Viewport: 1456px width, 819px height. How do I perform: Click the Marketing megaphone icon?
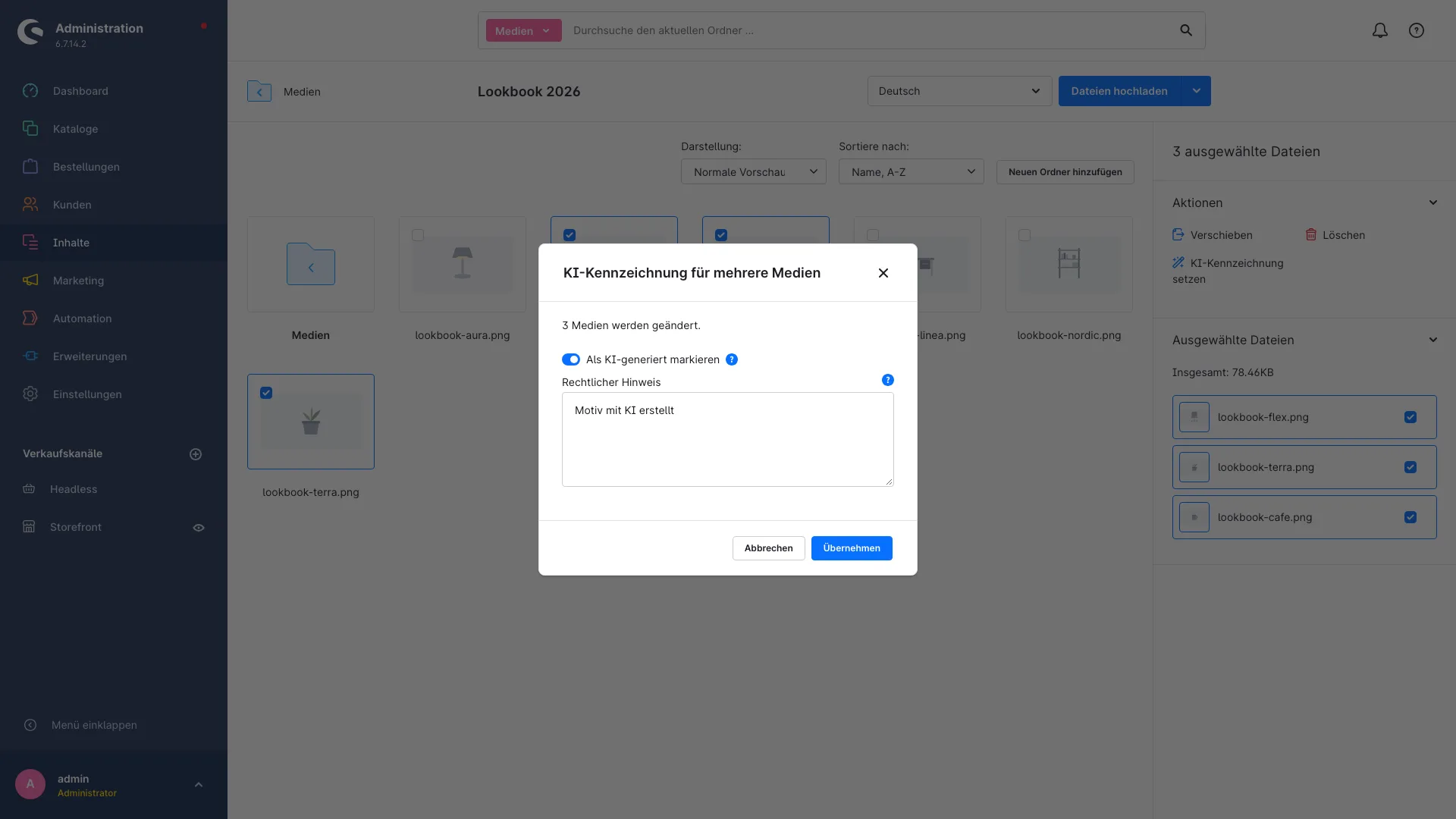[30, 281]
